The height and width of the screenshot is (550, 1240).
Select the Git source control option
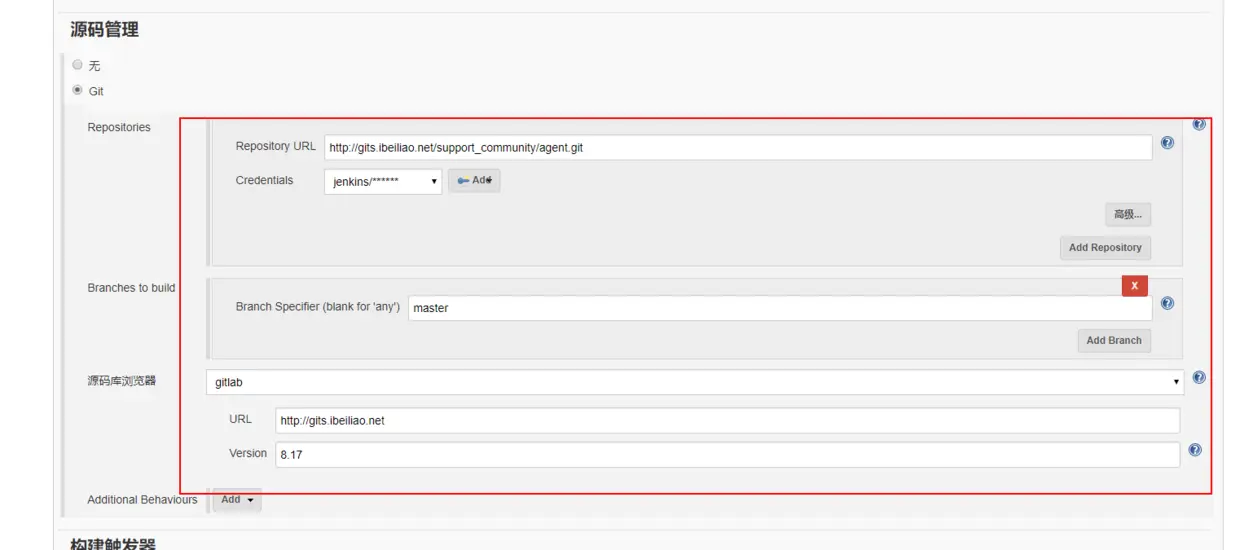pyautogui.click(x=78, y=90)
